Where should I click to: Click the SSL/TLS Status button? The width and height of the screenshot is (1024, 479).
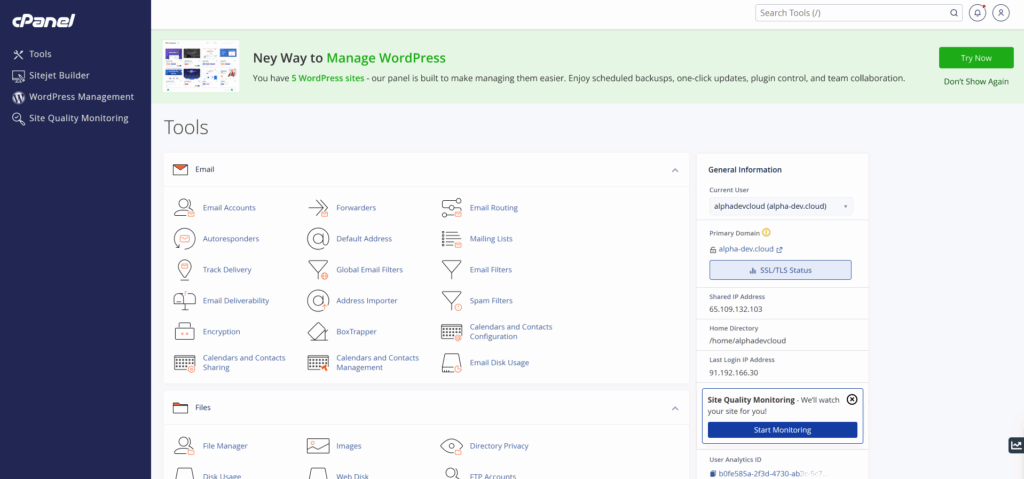(x=780, y=270)
